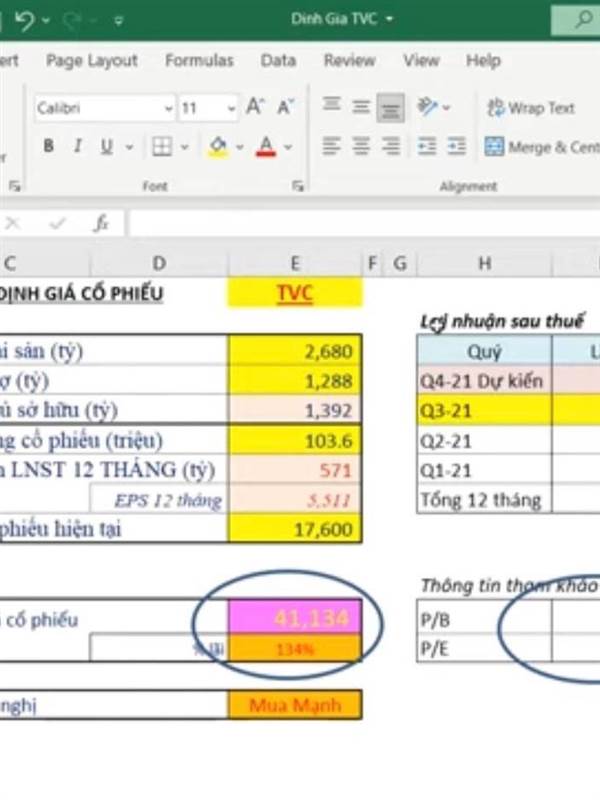Apply cell borders icon
This screenshot has height=800, width=600.
[x=162, y=147]
